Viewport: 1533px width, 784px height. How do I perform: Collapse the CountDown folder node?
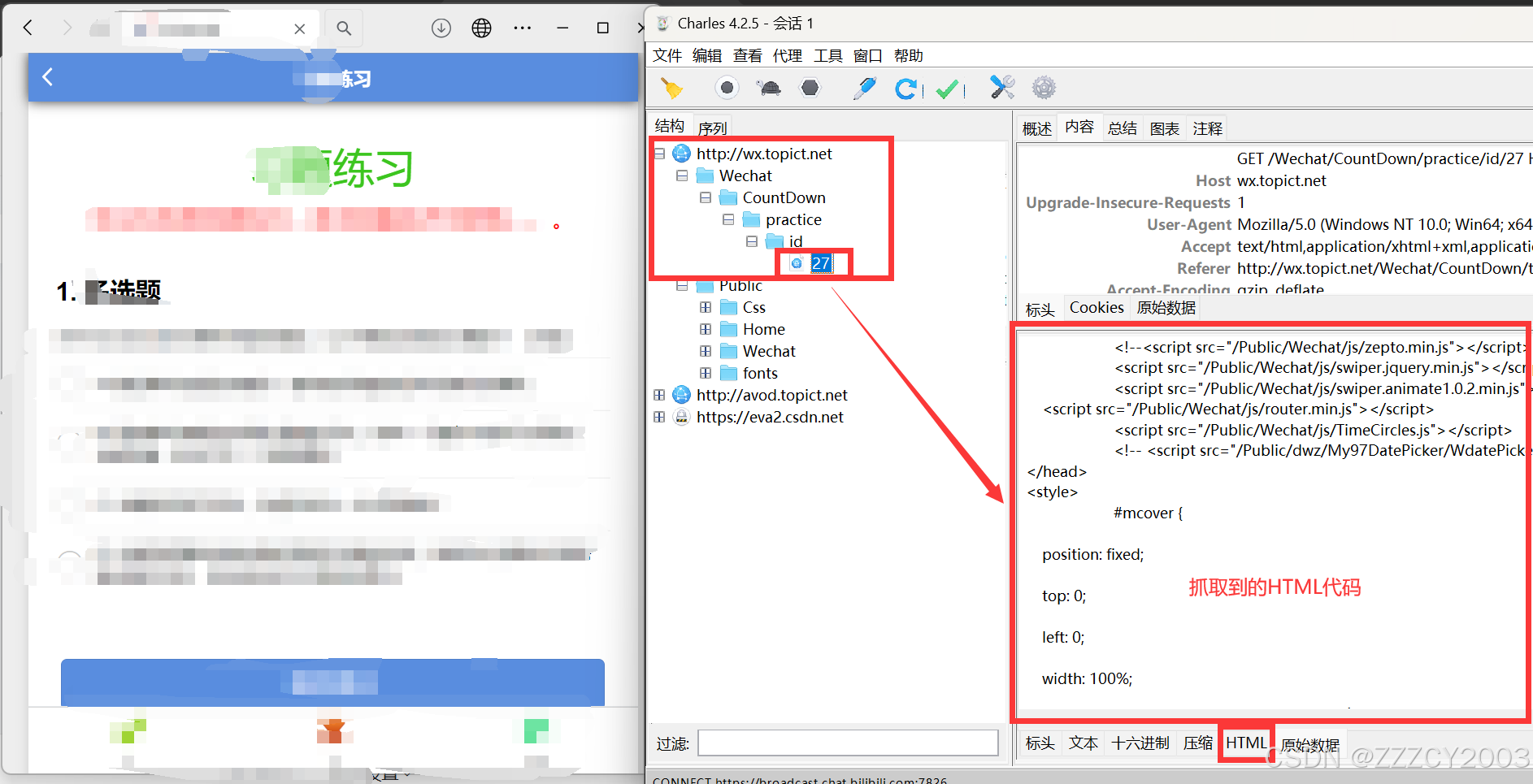[x=706, y=197]
